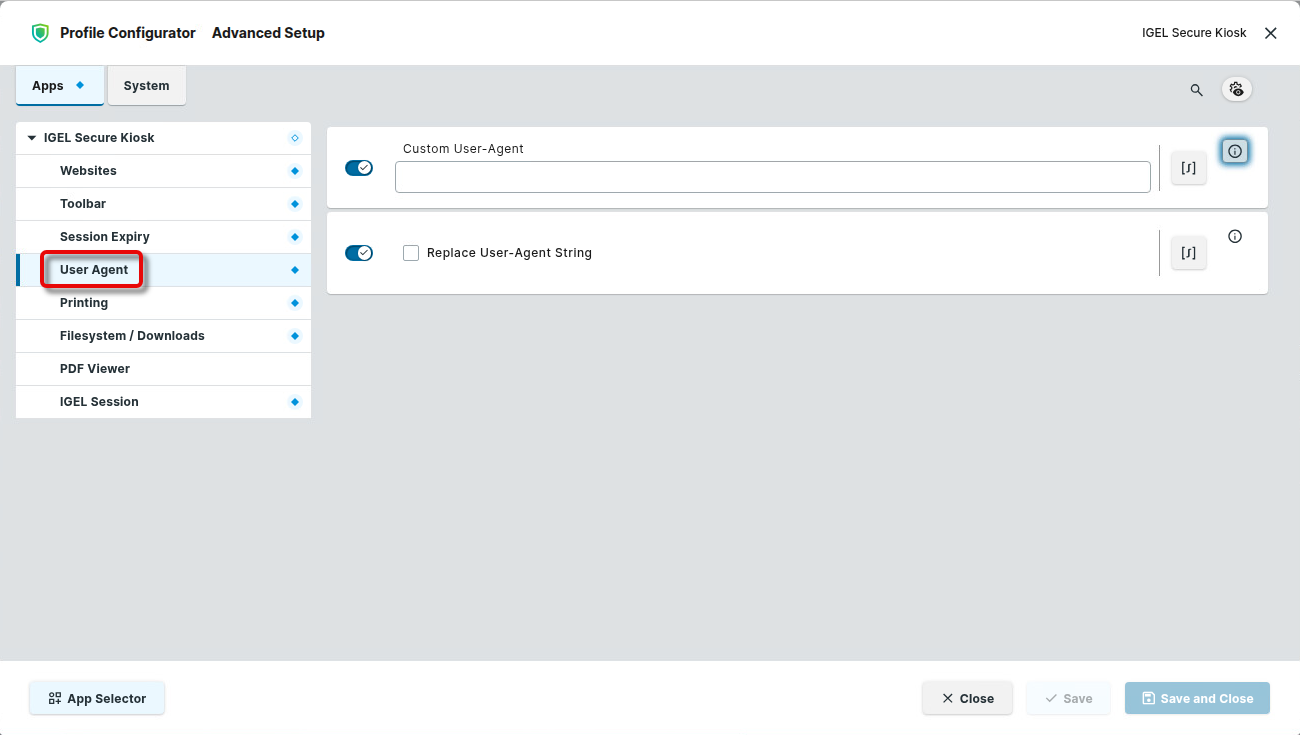Switch to the System tab

point(146,86)
